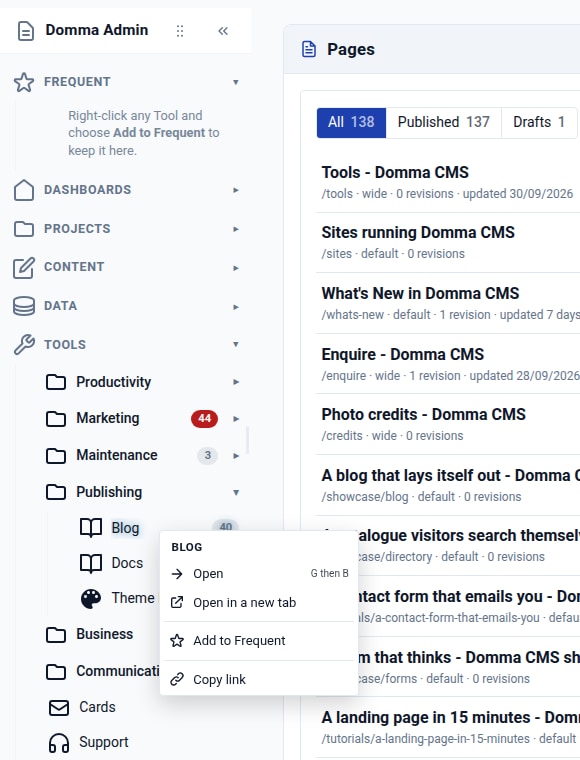Click the Blog open-book icon

click(91, 528)
